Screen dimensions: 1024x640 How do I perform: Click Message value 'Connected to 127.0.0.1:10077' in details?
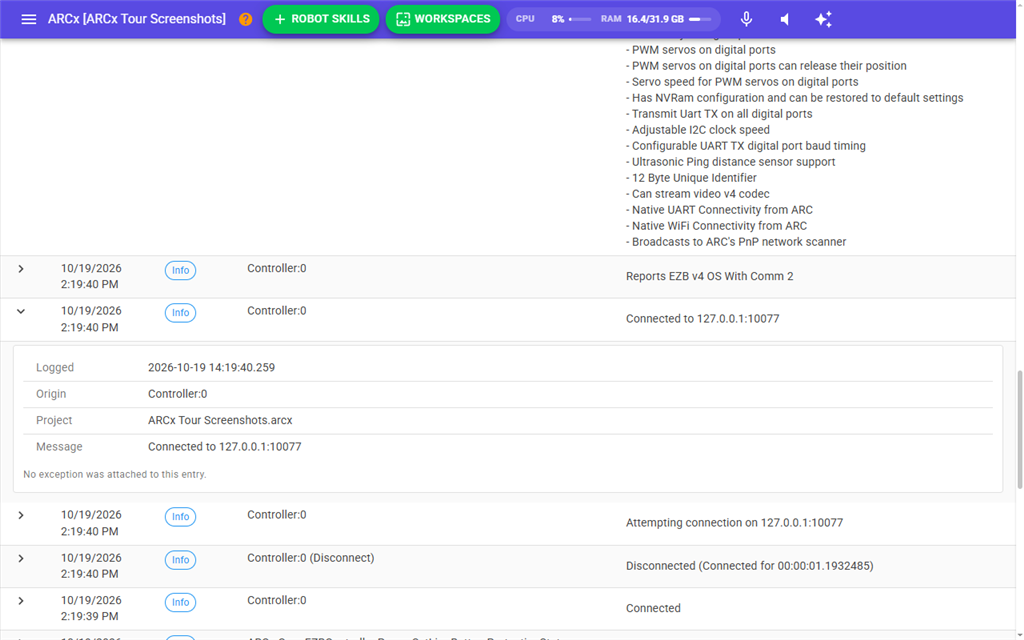[225, 447]
